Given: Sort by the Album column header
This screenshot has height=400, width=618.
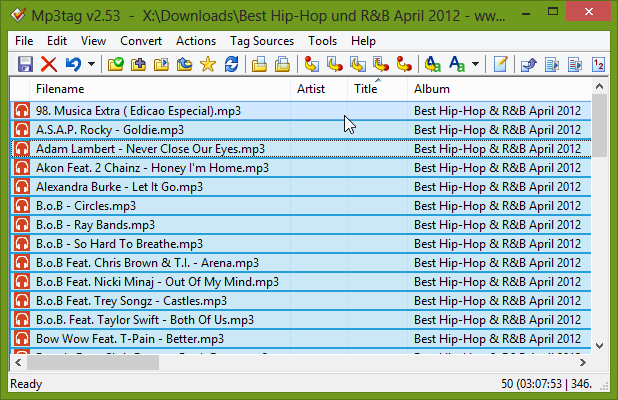Looking at the screenshot, I should 499,89.
